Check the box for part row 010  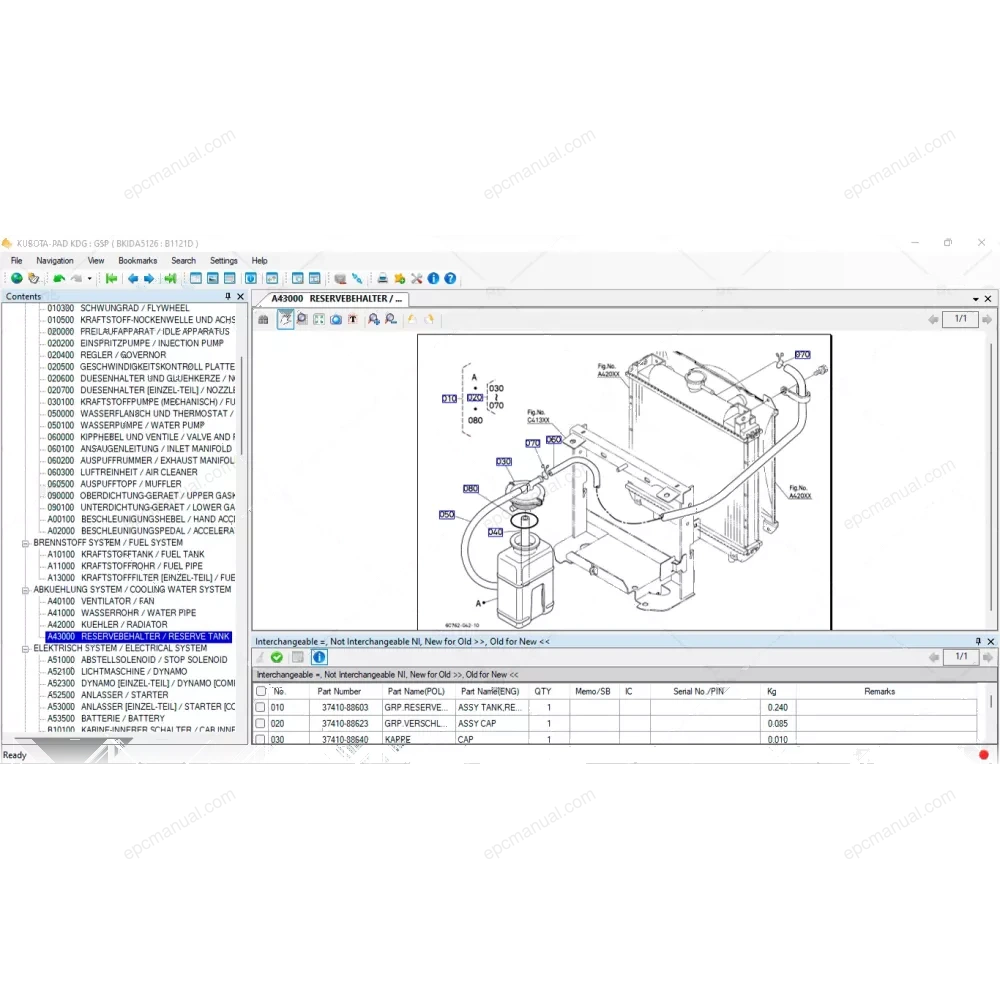point(260,707)
